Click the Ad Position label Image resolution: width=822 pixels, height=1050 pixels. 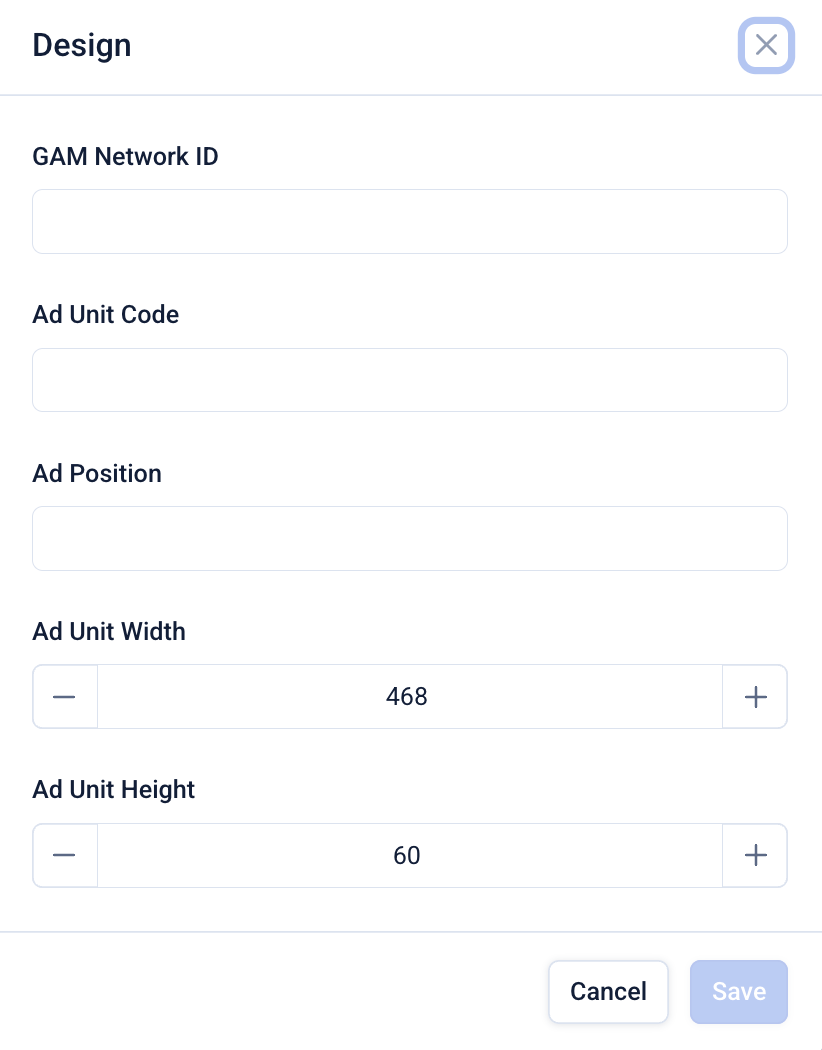[x=97, y=473]
